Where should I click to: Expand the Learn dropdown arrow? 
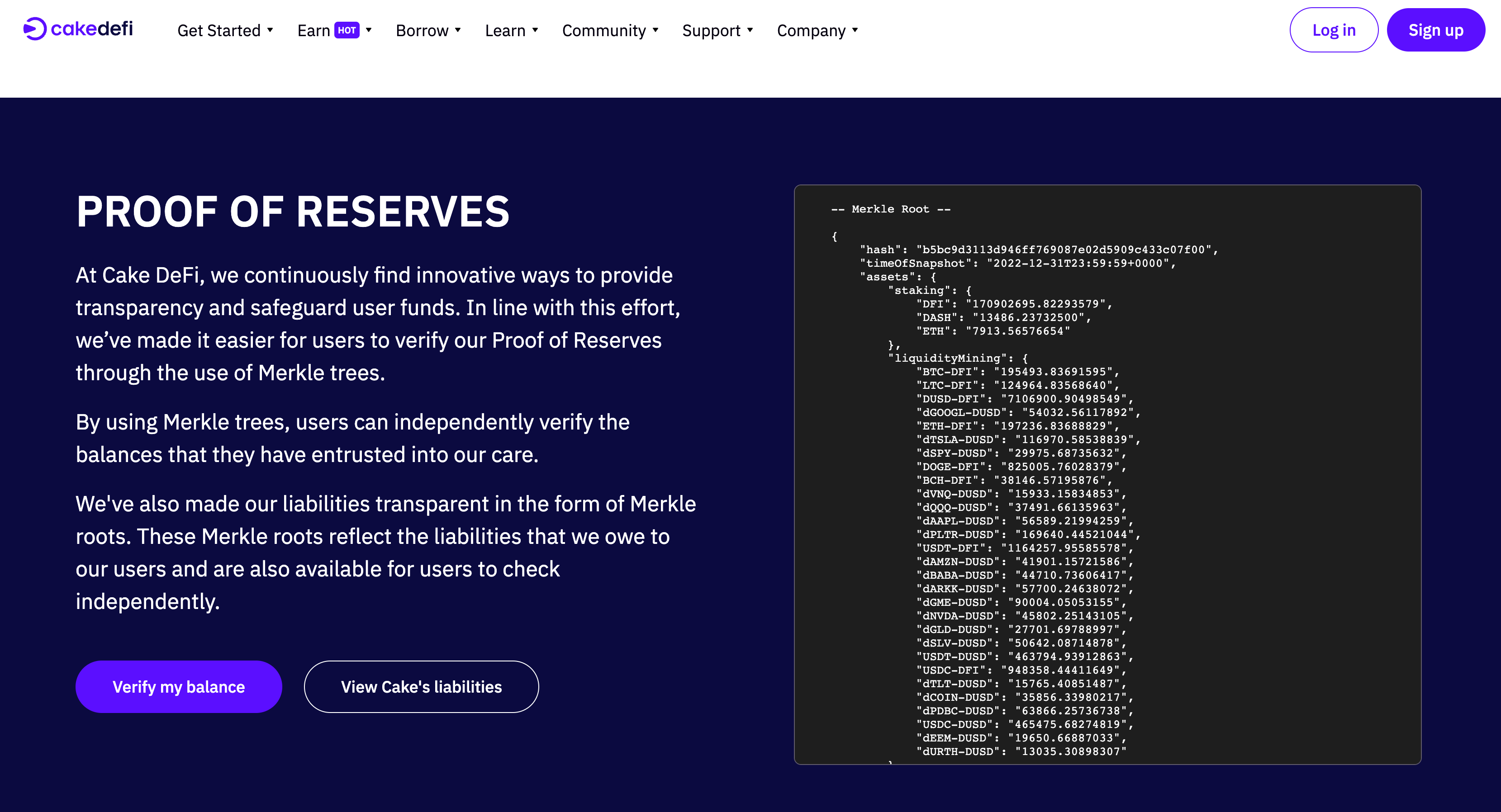(x=535, y=30)
